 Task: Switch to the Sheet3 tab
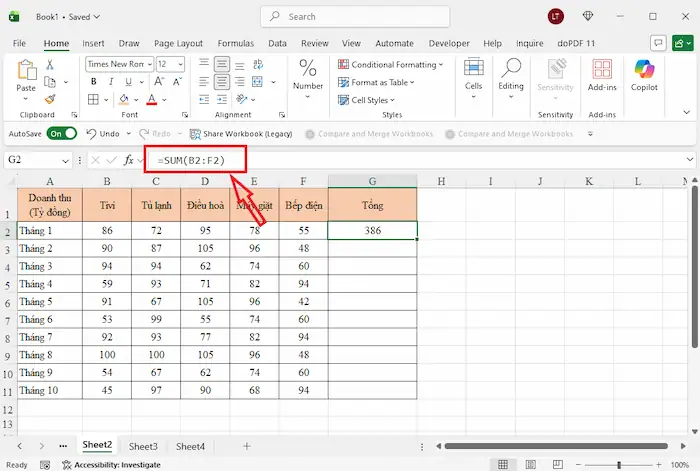(143, 446)
